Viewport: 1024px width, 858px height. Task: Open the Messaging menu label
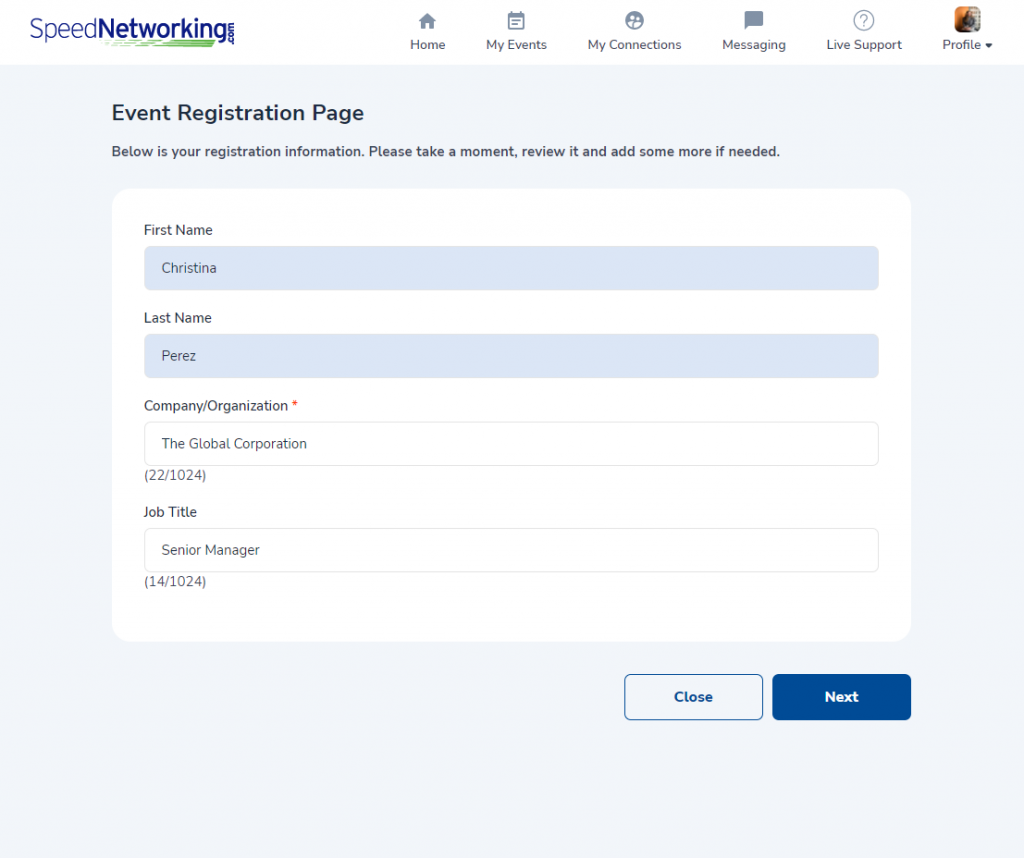[x=754, y=45]
